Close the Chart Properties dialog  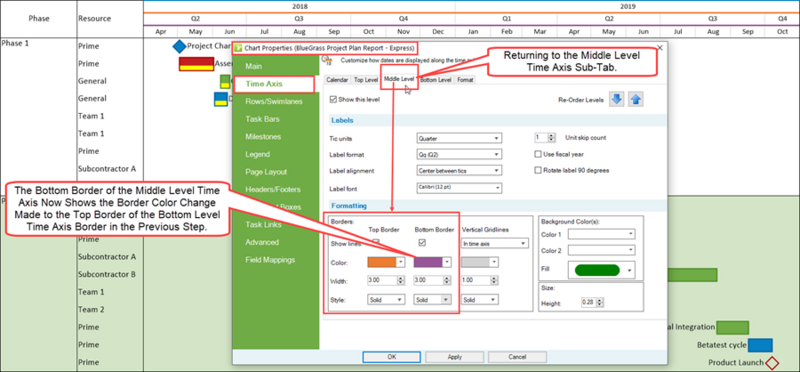660,48
